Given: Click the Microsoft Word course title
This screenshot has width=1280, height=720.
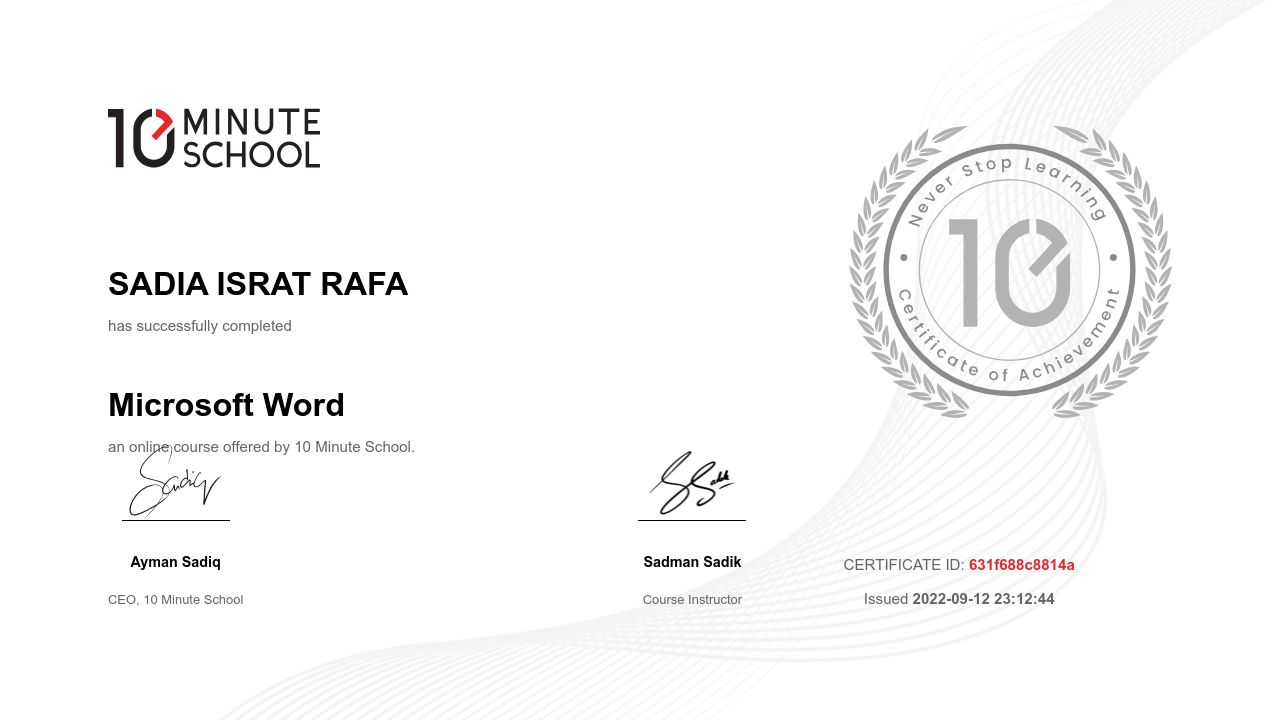Looking at the screenshot, I should tap(226, 405).
